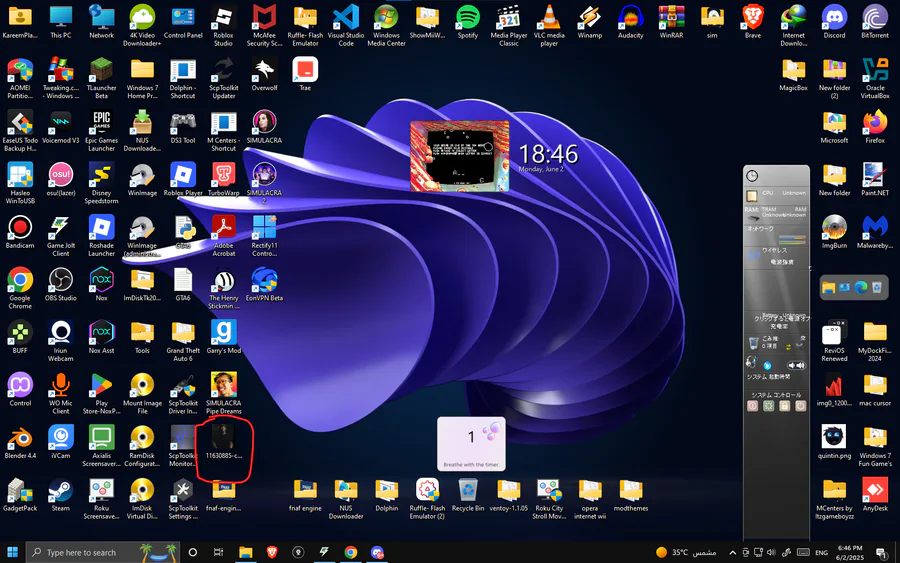This screenshot has height=563, width=900.
Task: Click the 18:46 clock widget
Action: coord(548,158)
